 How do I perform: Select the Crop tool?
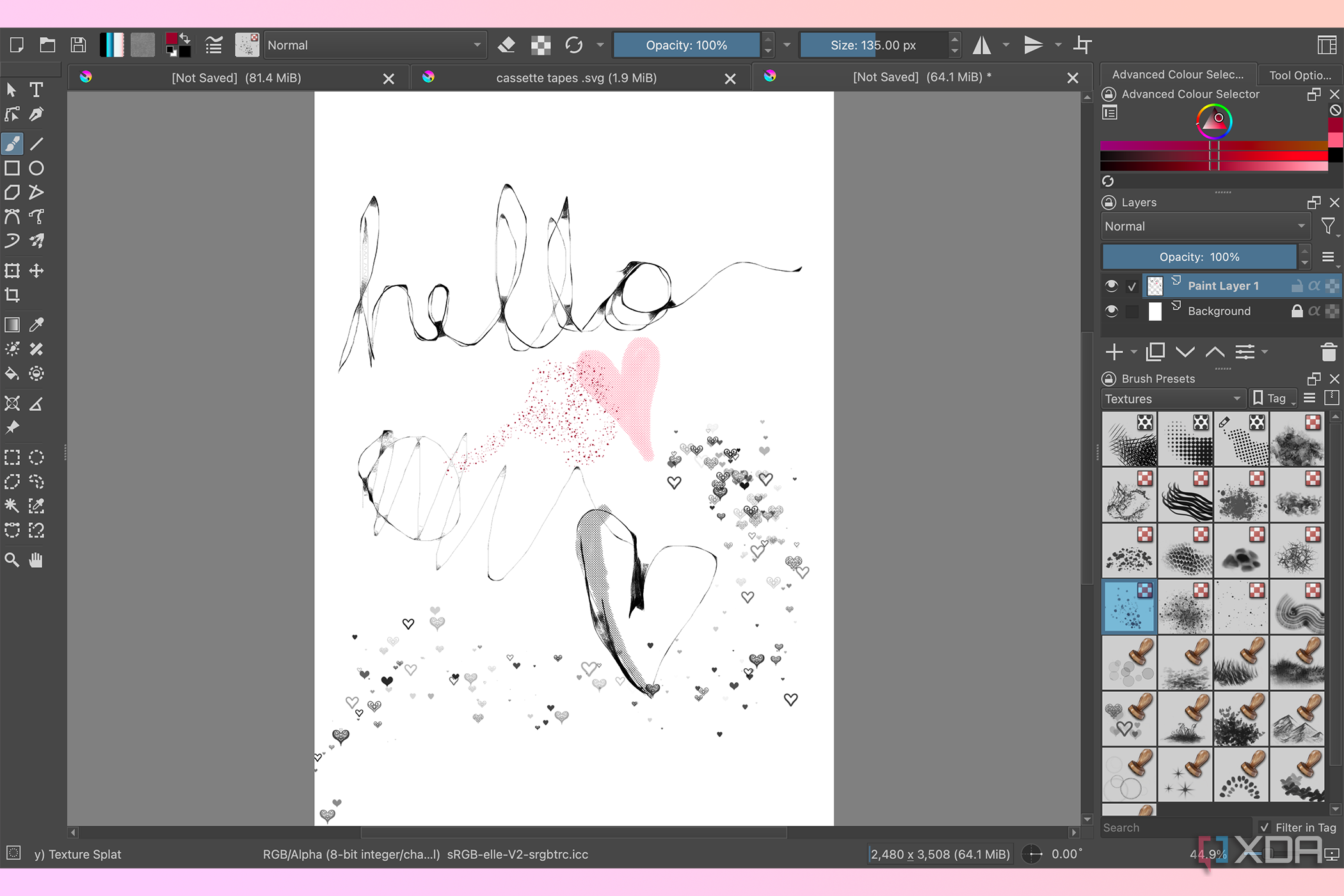pos(12,295)
